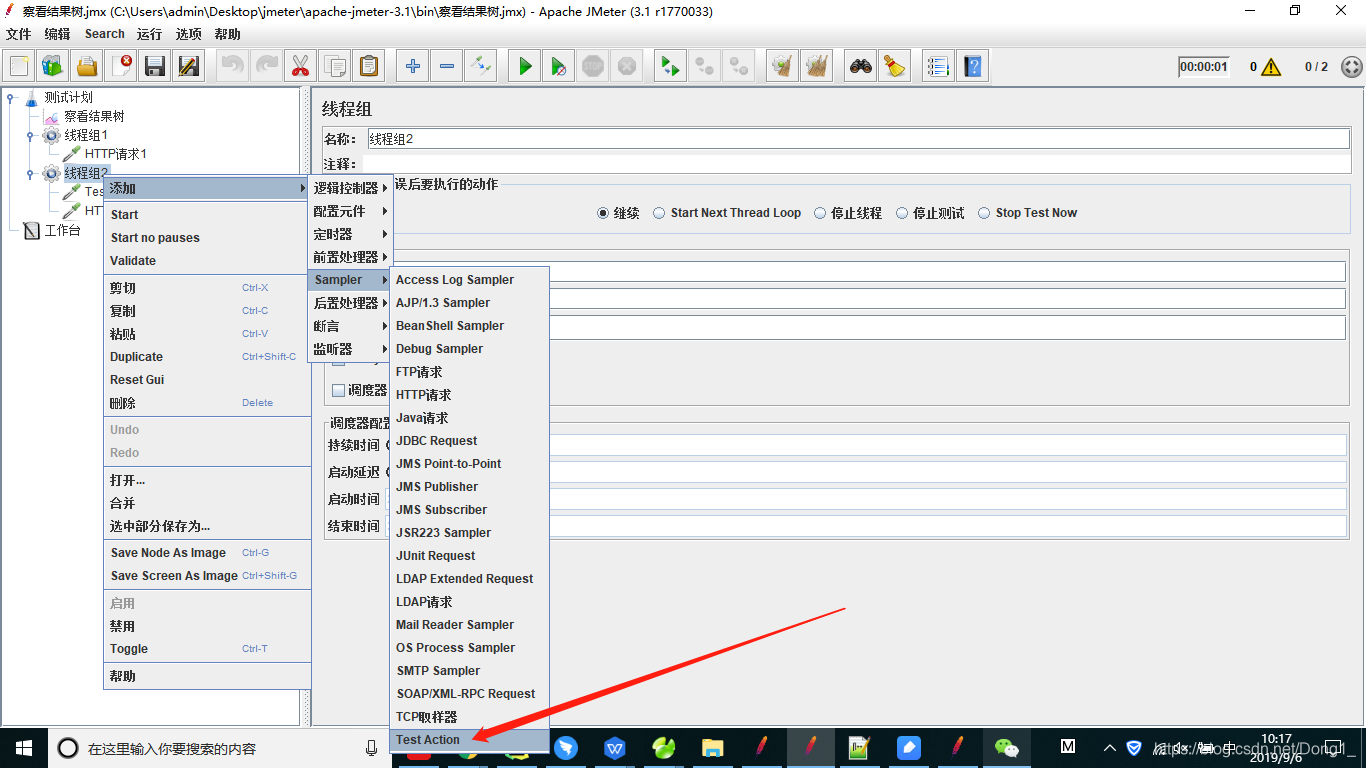Open WeChat from the taskbar
Viewport: 1366px width, 768px height.
[1007, 747]
